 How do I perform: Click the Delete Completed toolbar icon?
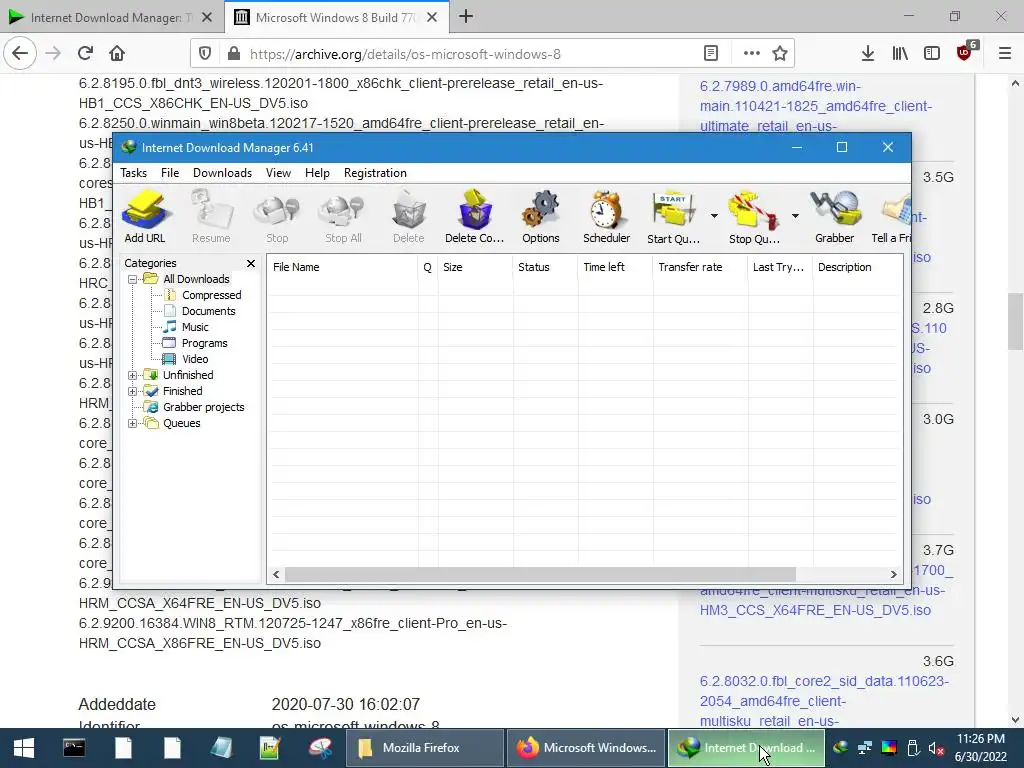pos(475,217)
